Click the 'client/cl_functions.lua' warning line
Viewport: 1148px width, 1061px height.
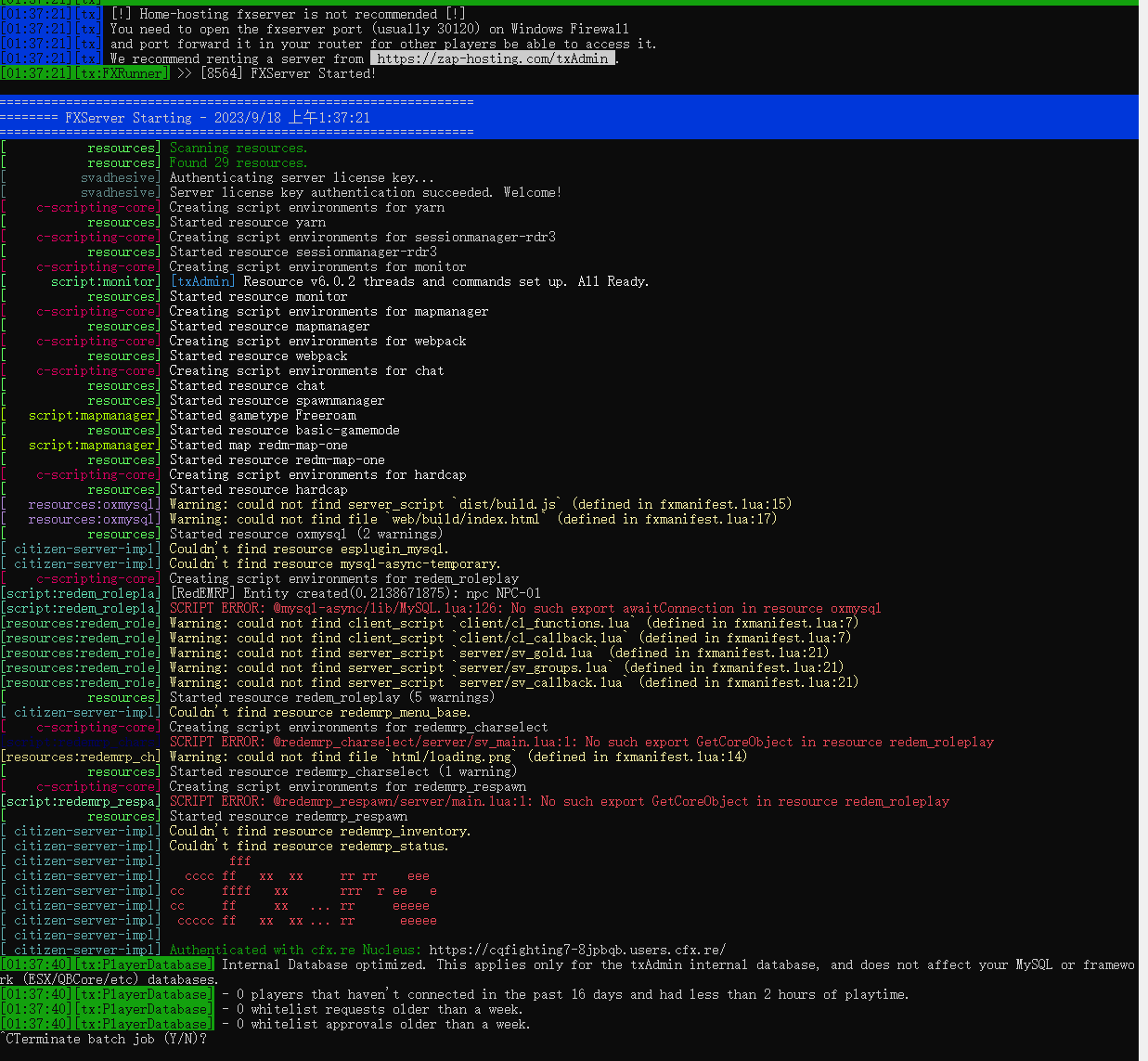pyautogui.click(x=513, y=623)
